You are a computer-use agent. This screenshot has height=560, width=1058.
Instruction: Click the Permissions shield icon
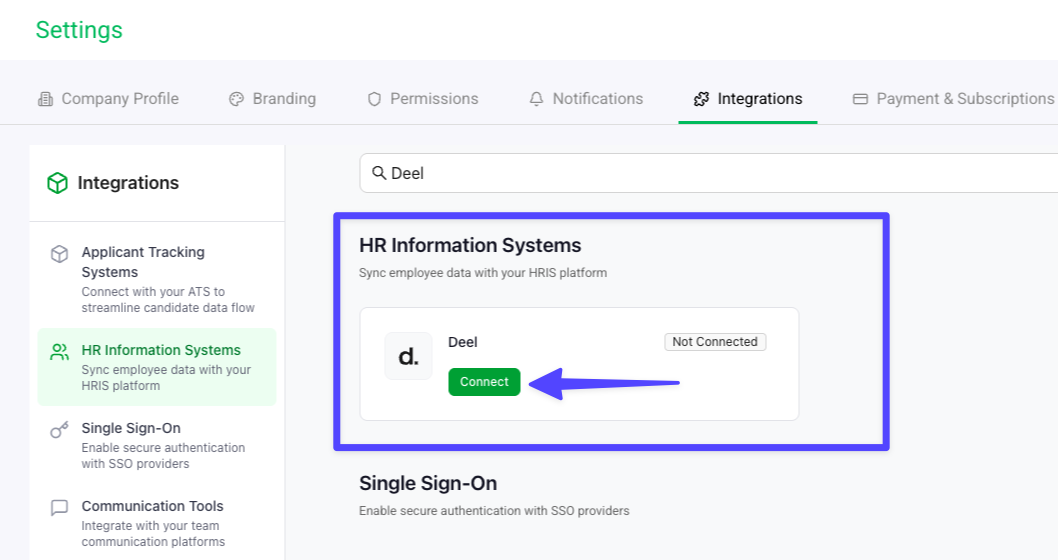coord(375,99)
